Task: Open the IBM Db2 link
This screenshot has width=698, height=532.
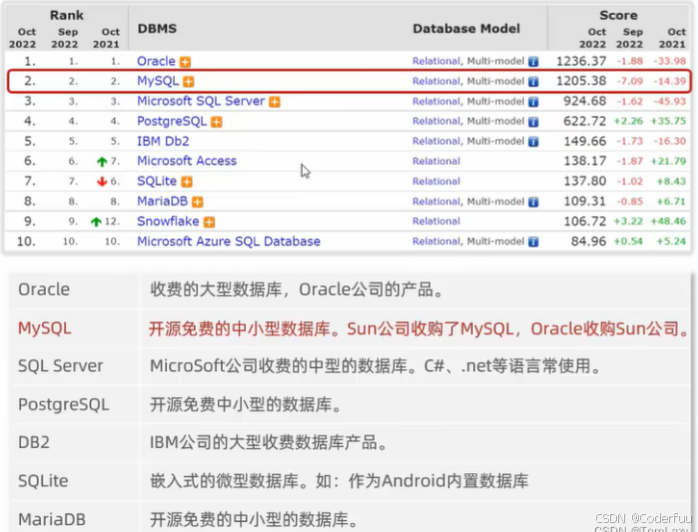Action: [163, 141]
